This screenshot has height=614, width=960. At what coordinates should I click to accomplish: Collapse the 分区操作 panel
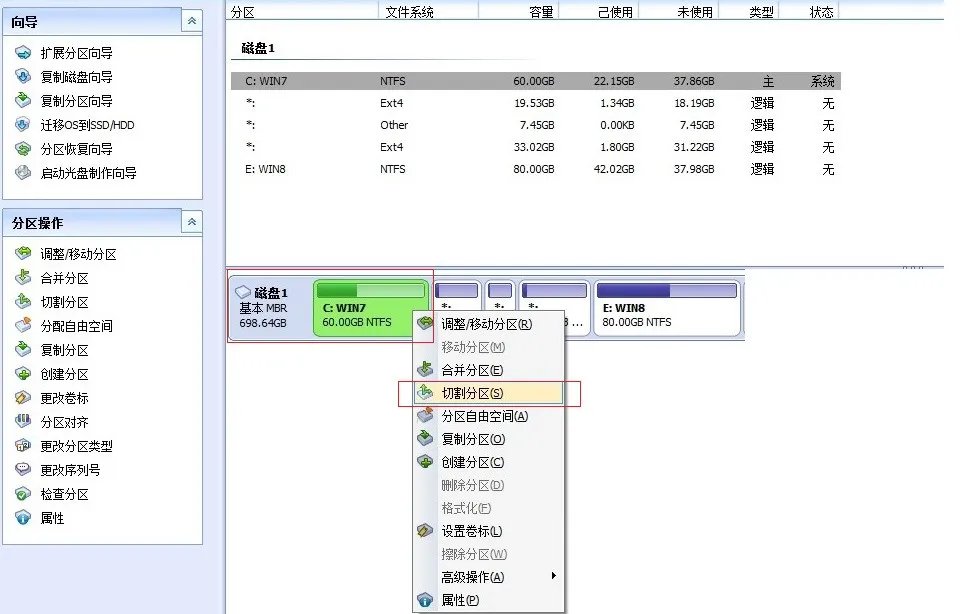pyautogui.click(x=190, y=222)
